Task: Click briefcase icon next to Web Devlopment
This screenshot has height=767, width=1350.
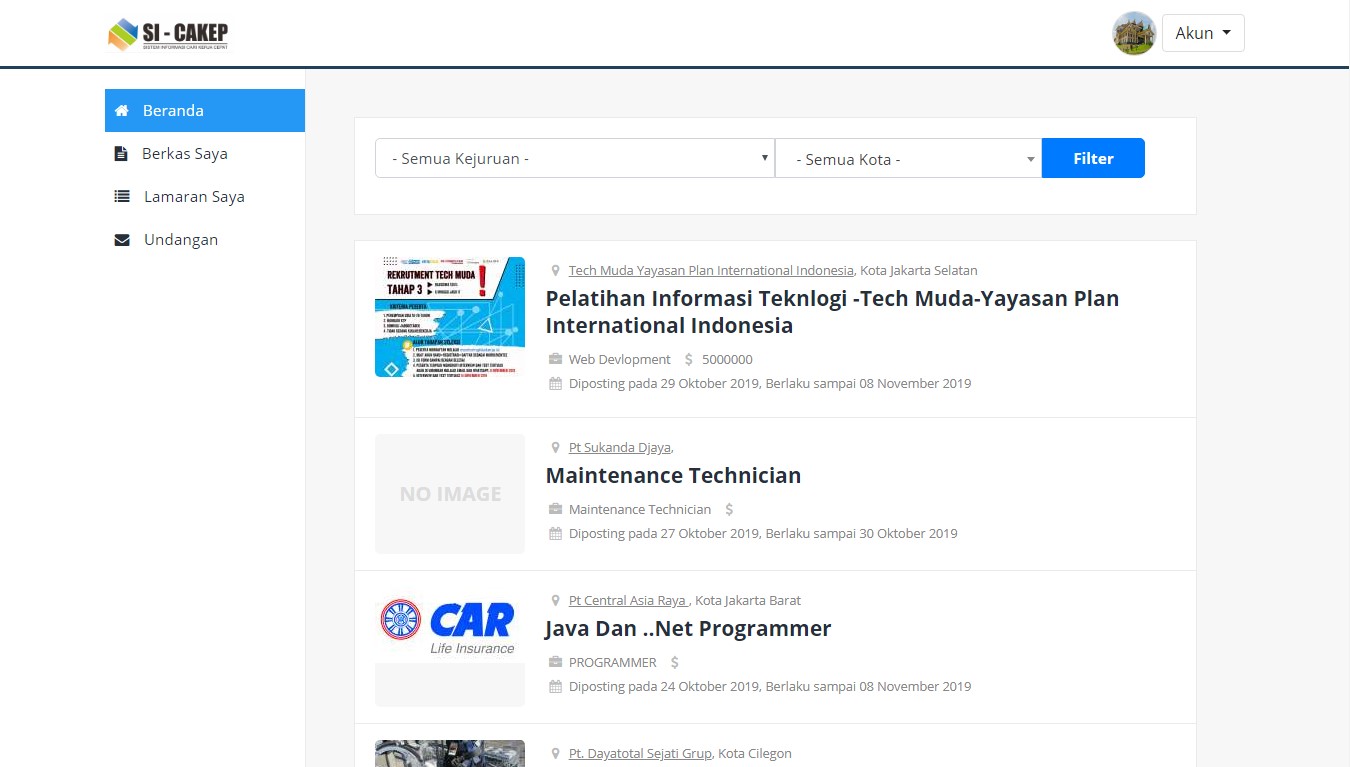Action: click(555, 359)
